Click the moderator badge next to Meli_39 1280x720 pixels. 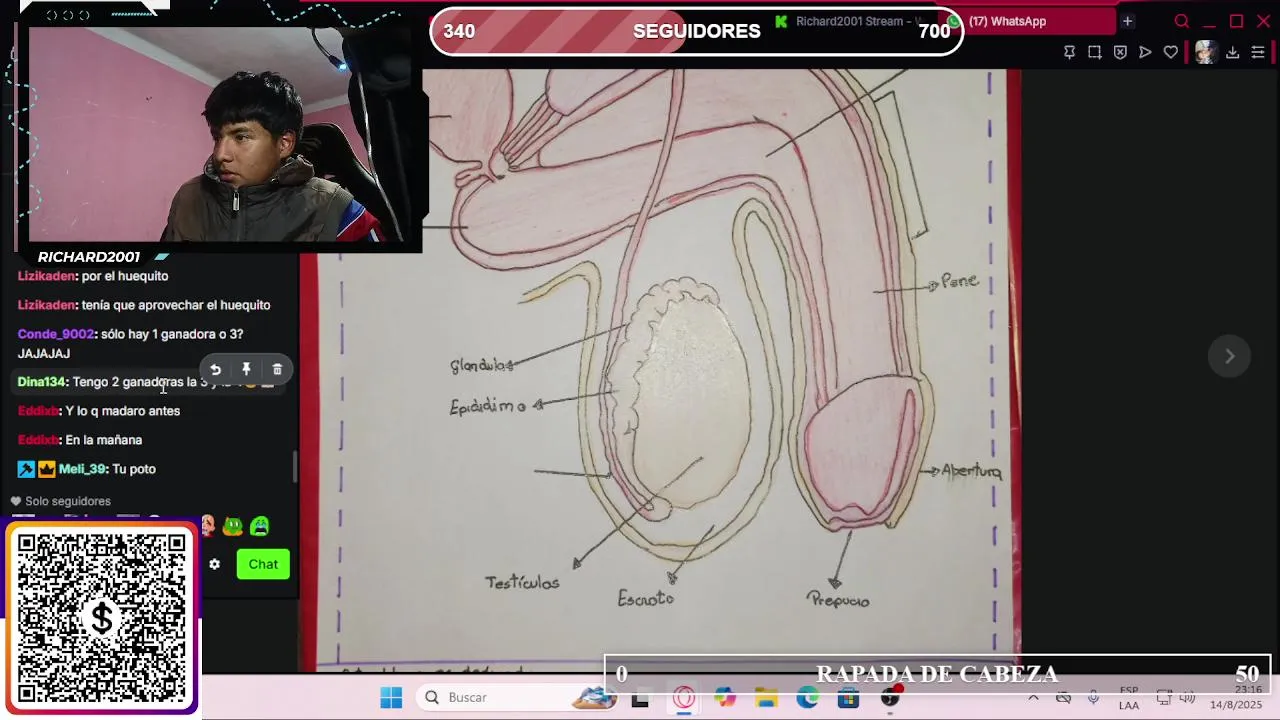pos(26,469)
